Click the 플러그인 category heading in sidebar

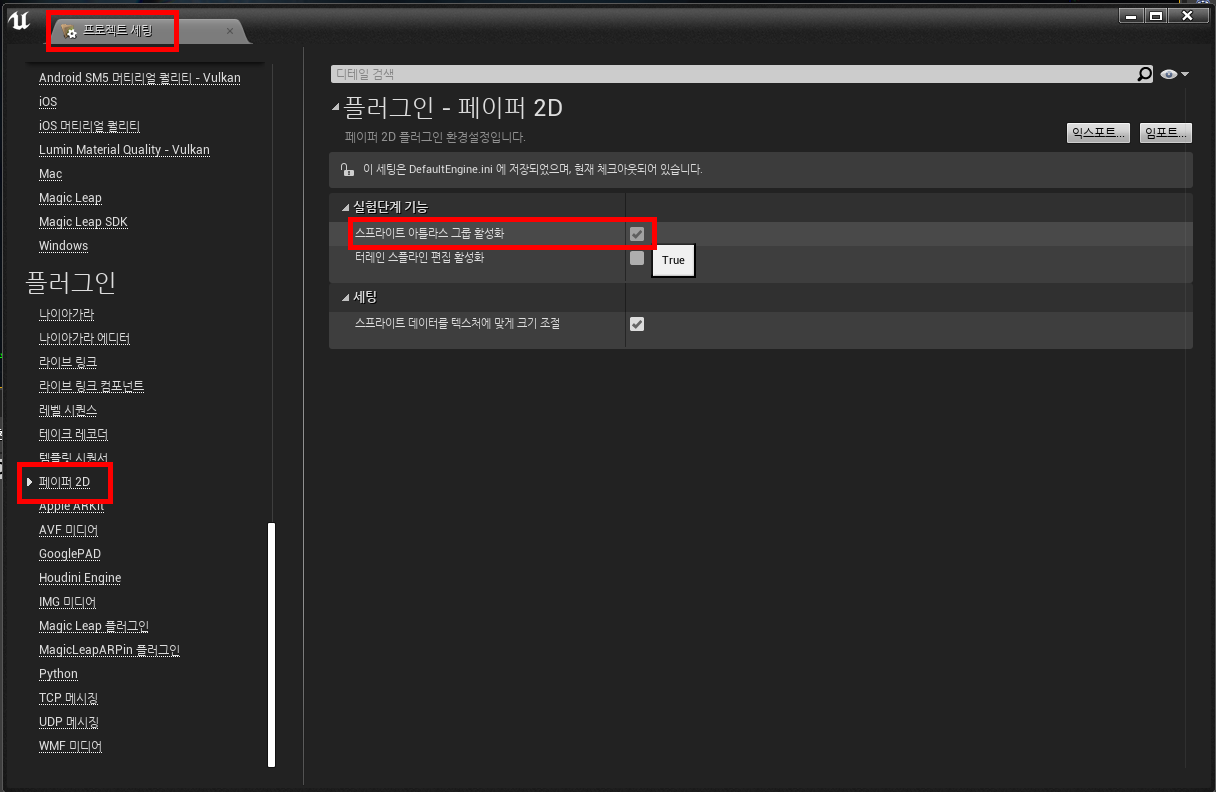click(70, 283)
